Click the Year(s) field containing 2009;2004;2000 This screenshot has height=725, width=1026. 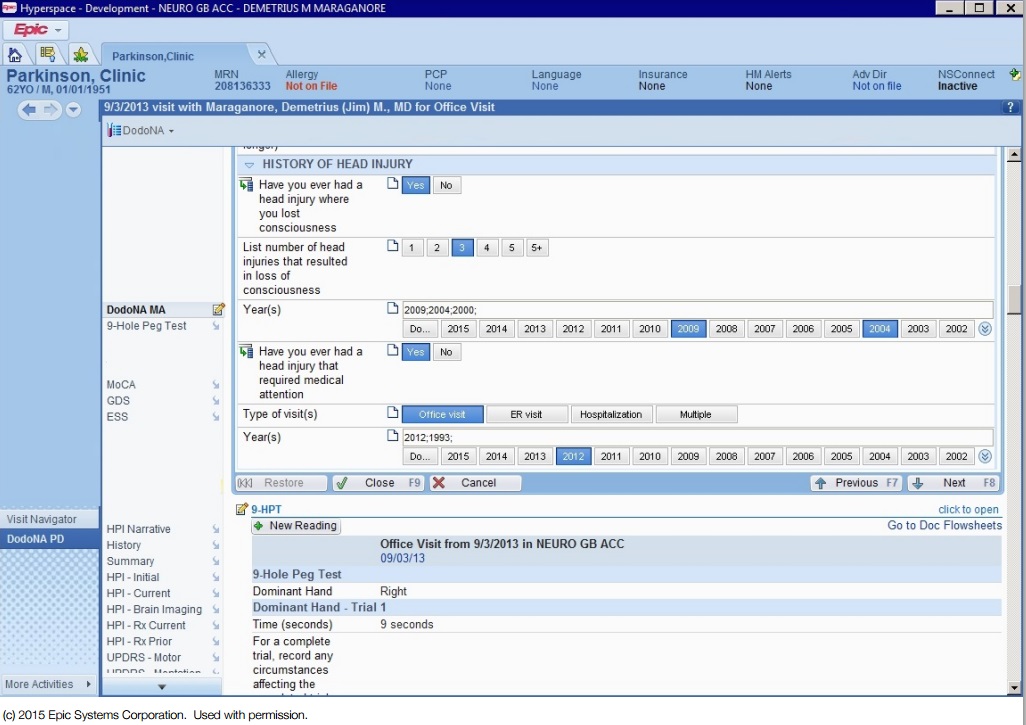tap(698, 310)
